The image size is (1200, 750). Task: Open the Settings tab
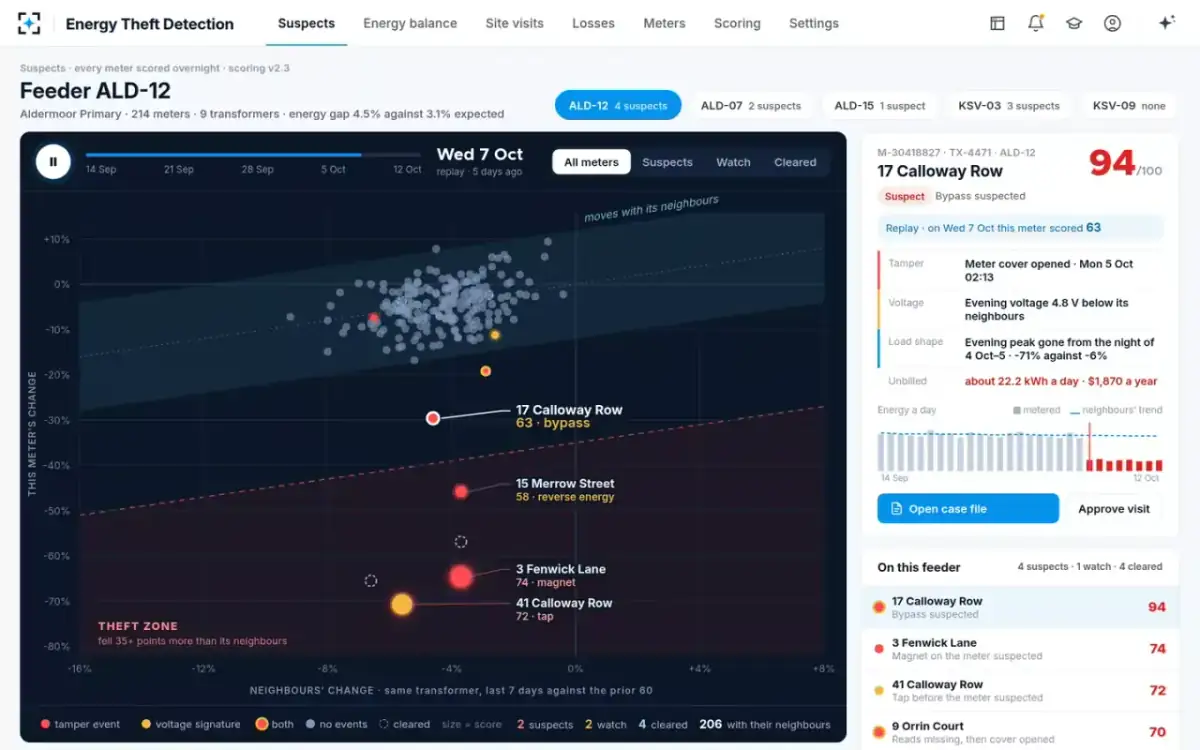coord(814,23)
